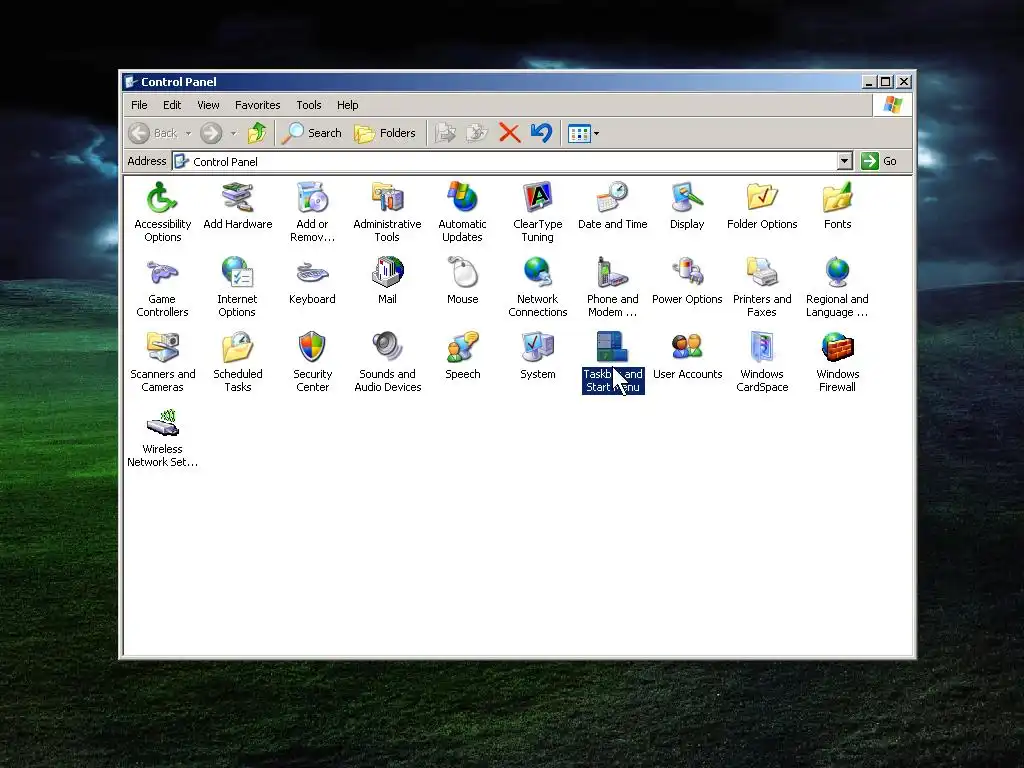Viewport: 1024px width, 768px height.
Task: Open the Mail applet icon
Action: coord(387,272)
